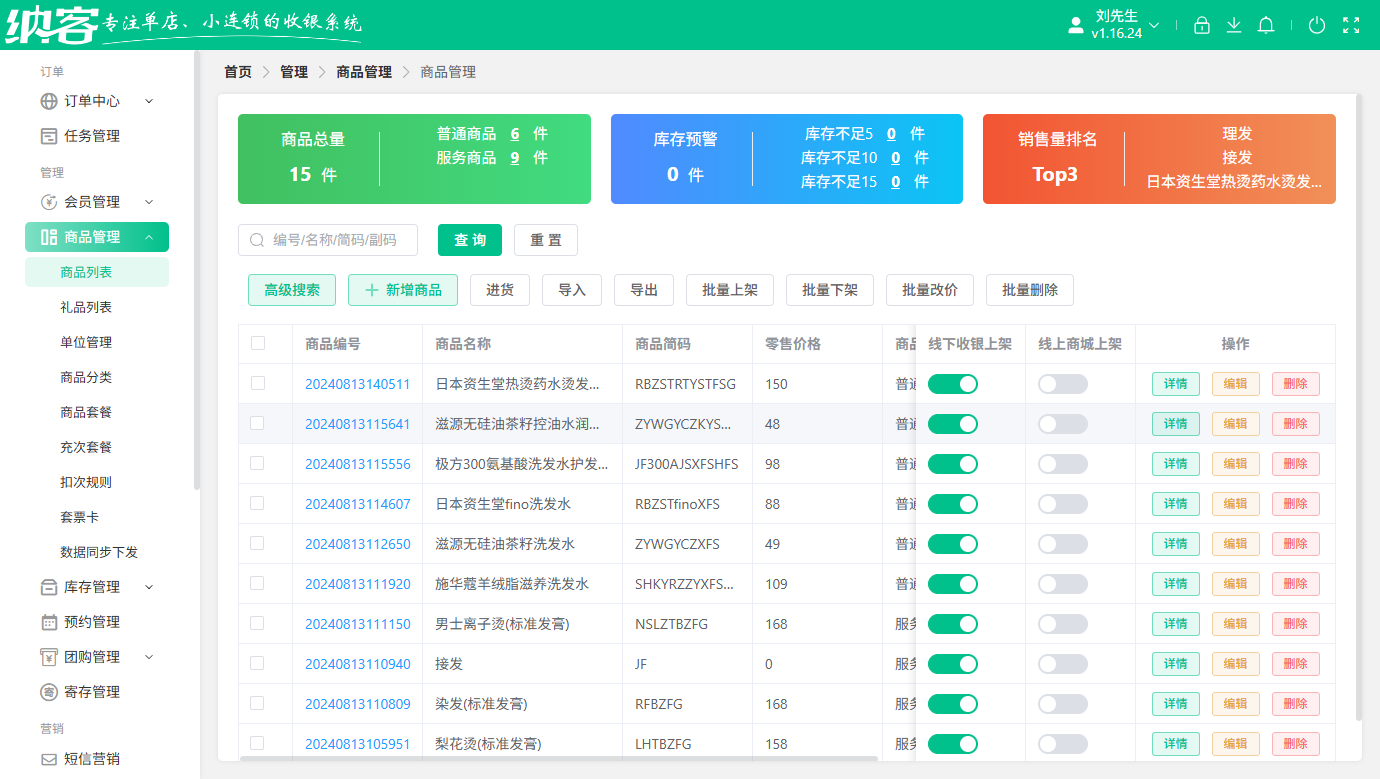Expand the 订单中心 menu
The width and height of the screenshot is (1380, 779).
click(92, 101)
